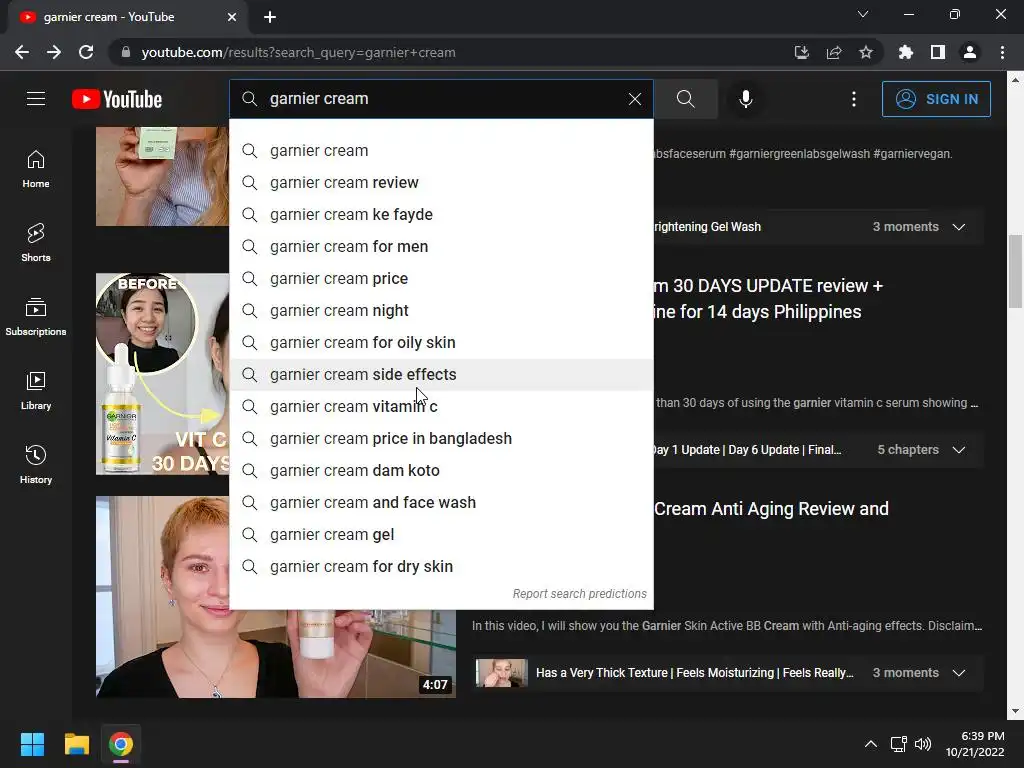1024x768 pixels.
Task: Go forward in the browser
Action: click(54, 52)
